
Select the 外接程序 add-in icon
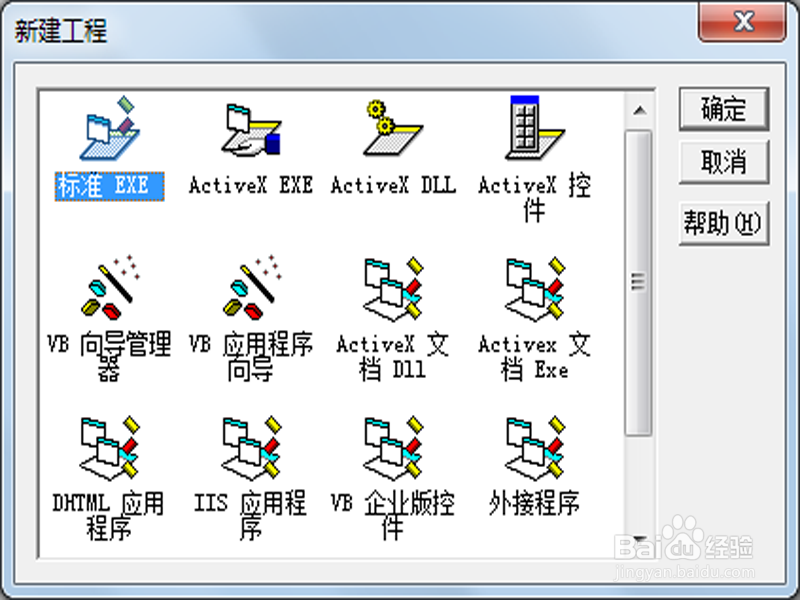click(535, 448)
